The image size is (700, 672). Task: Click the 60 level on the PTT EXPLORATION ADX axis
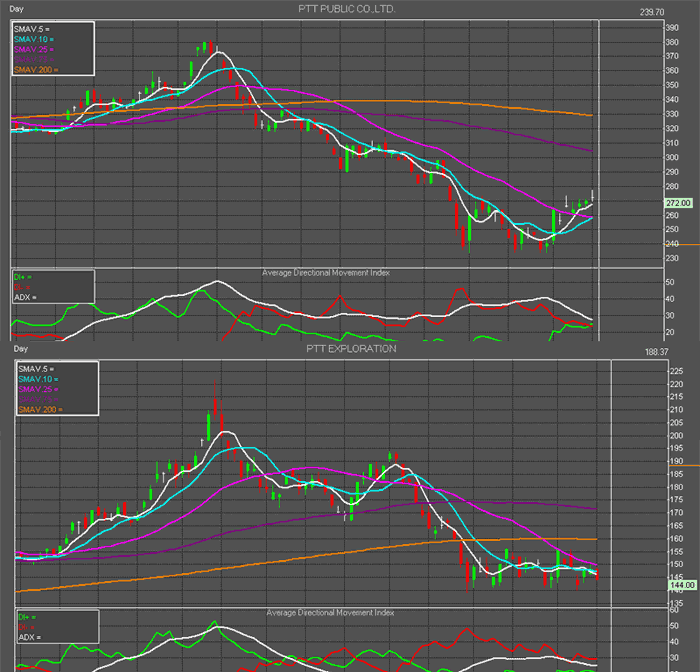[x=674, y=610]
